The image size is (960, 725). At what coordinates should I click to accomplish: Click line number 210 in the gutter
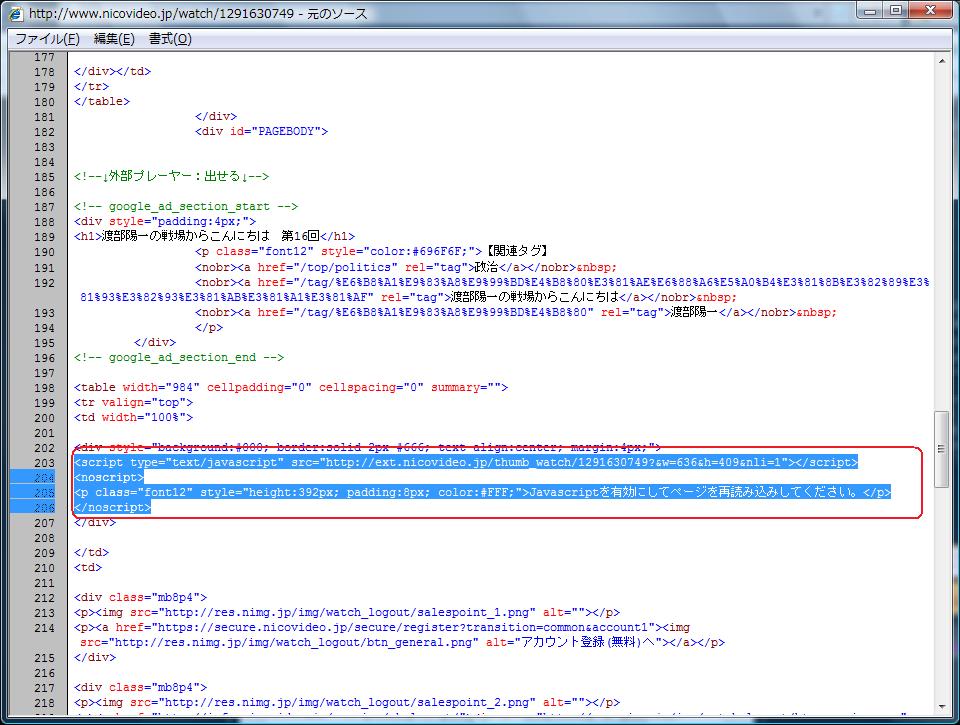[44, 568]
